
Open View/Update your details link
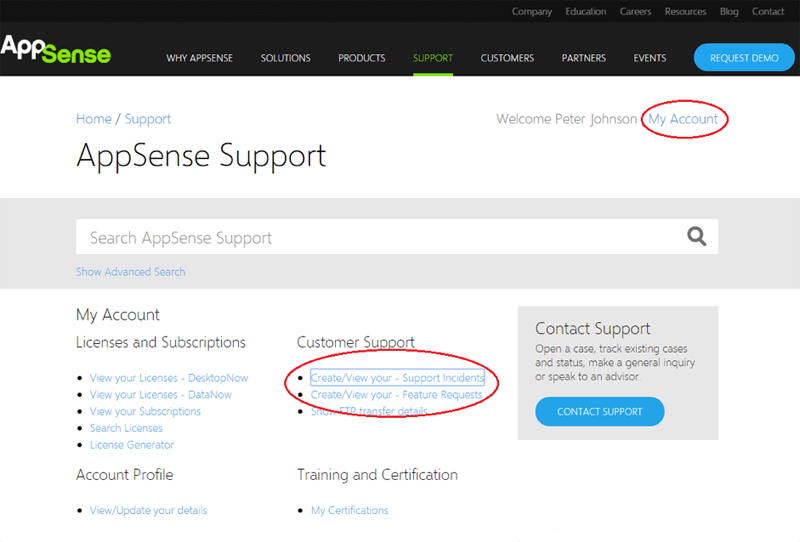click(x=148, y=510)
